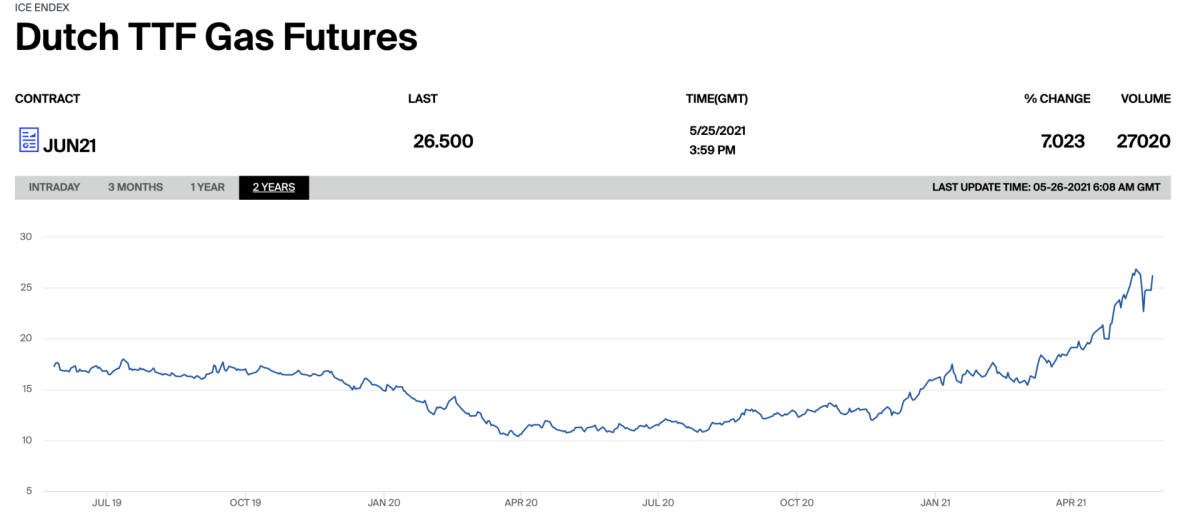Show the 1 YEAR chart view
This screenshot has width=1200, height=515.
click(208, 187)
